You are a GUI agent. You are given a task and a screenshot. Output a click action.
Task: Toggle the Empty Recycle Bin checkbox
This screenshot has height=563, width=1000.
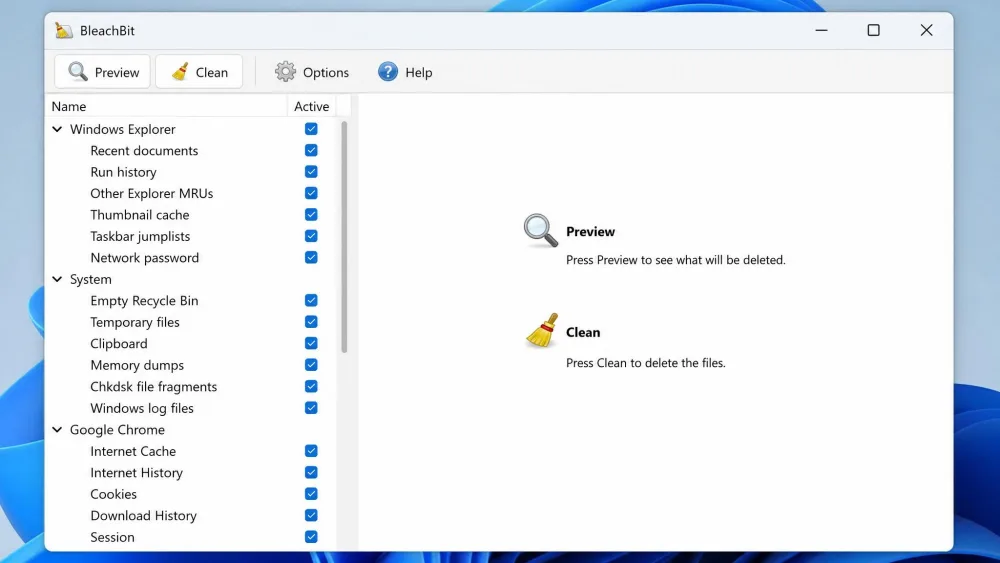click(311, 300)
